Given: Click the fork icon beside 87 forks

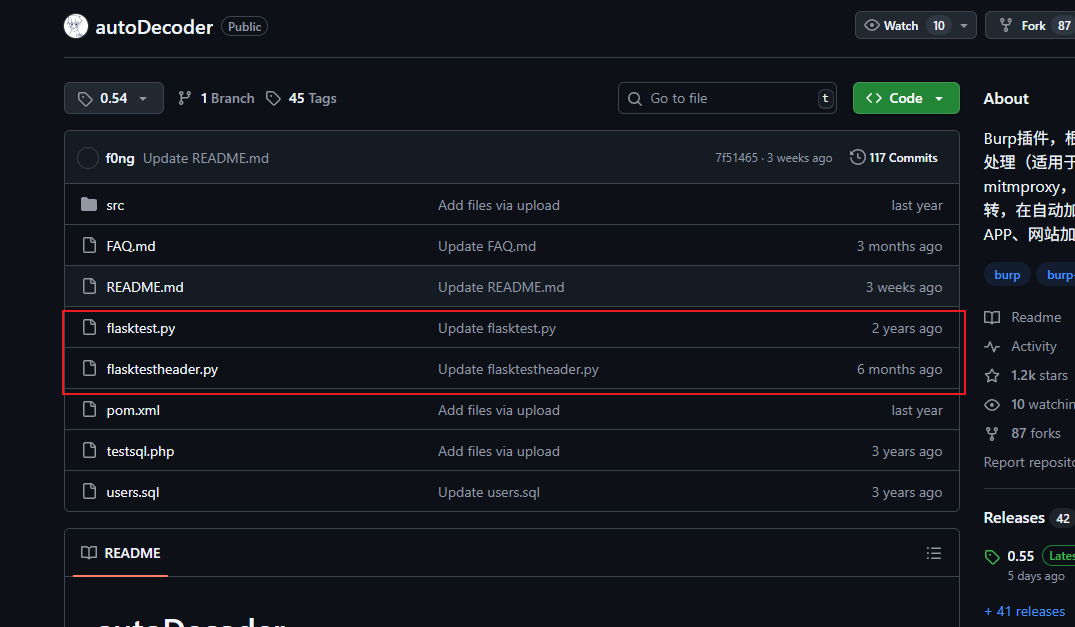Looking at the screenshot, I should coord(992,433).
